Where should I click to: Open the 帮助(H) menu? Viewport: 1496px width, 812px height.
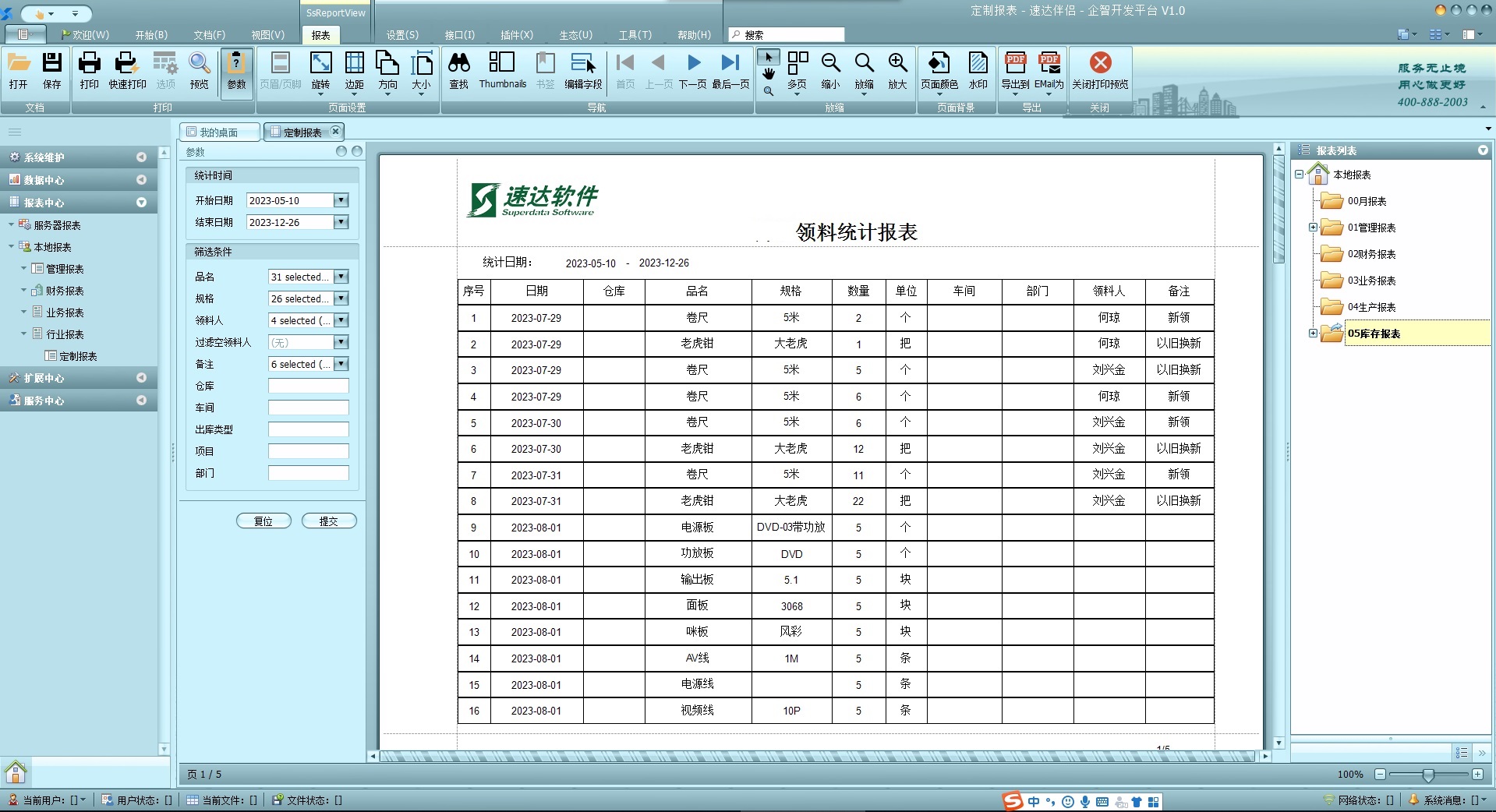point(694,35)
